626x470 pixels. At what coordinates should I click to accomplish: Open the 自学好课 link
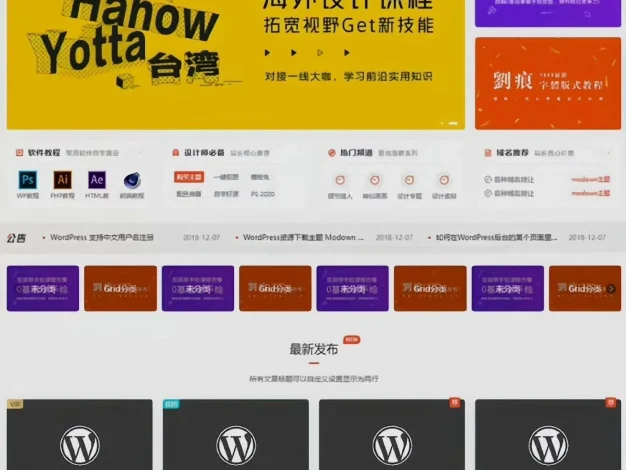[226, 194]
